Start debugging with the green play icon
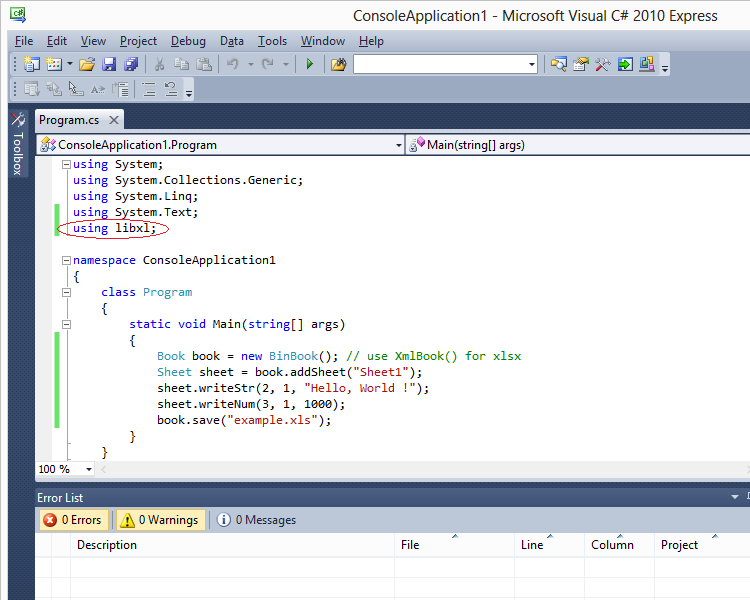Viewport: 750px width, 600px height. click(309, 64)
